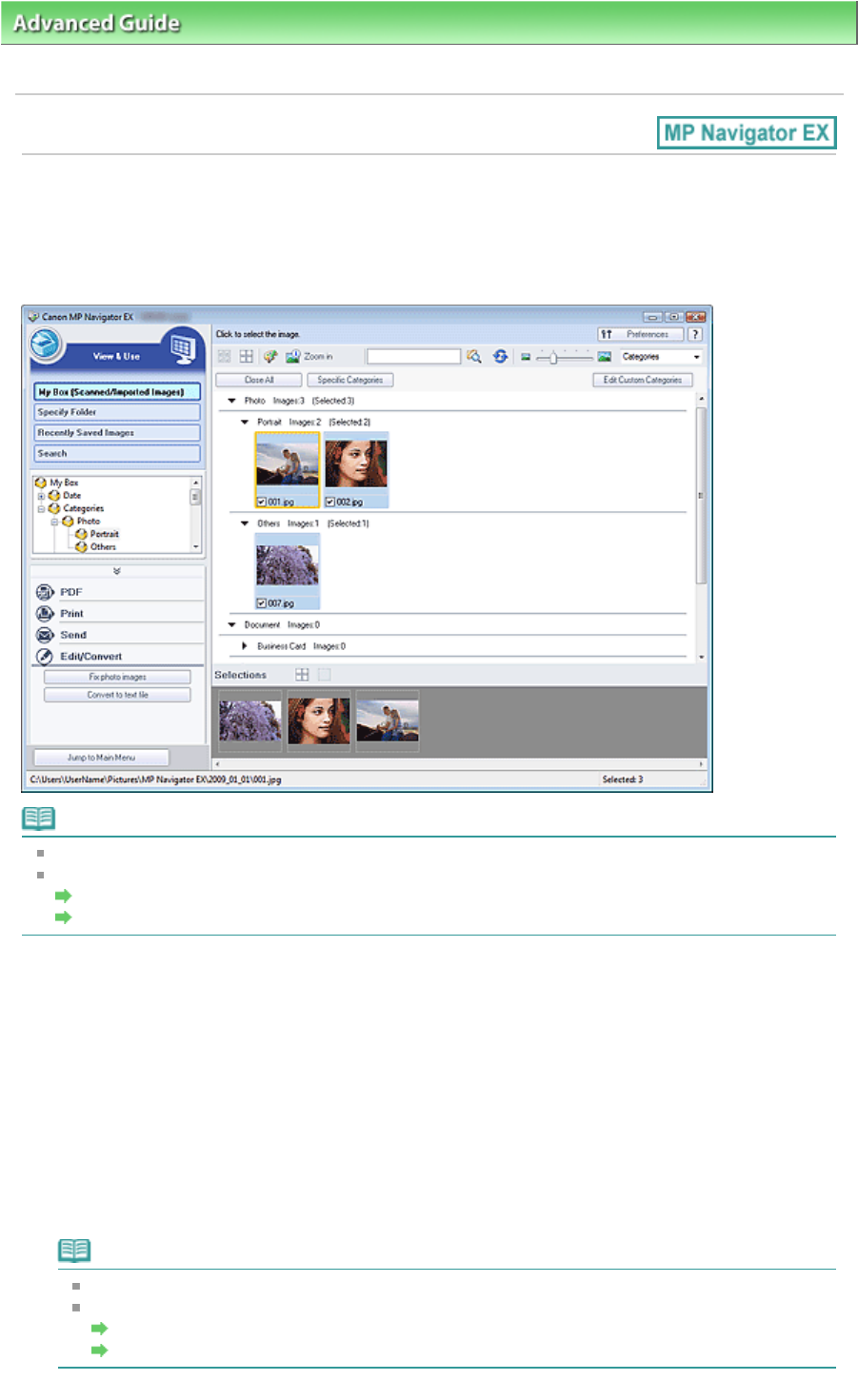
Task: Select the Recently Saved Images tab
Action: point(117,433)
